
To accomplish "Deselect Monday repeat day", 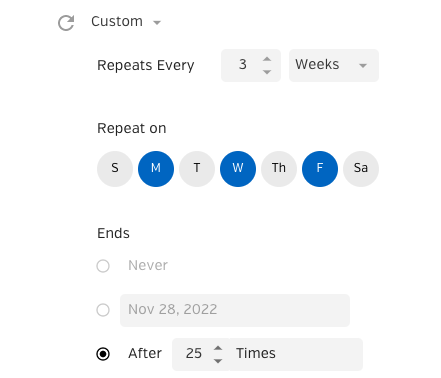I will pos(156,169).
